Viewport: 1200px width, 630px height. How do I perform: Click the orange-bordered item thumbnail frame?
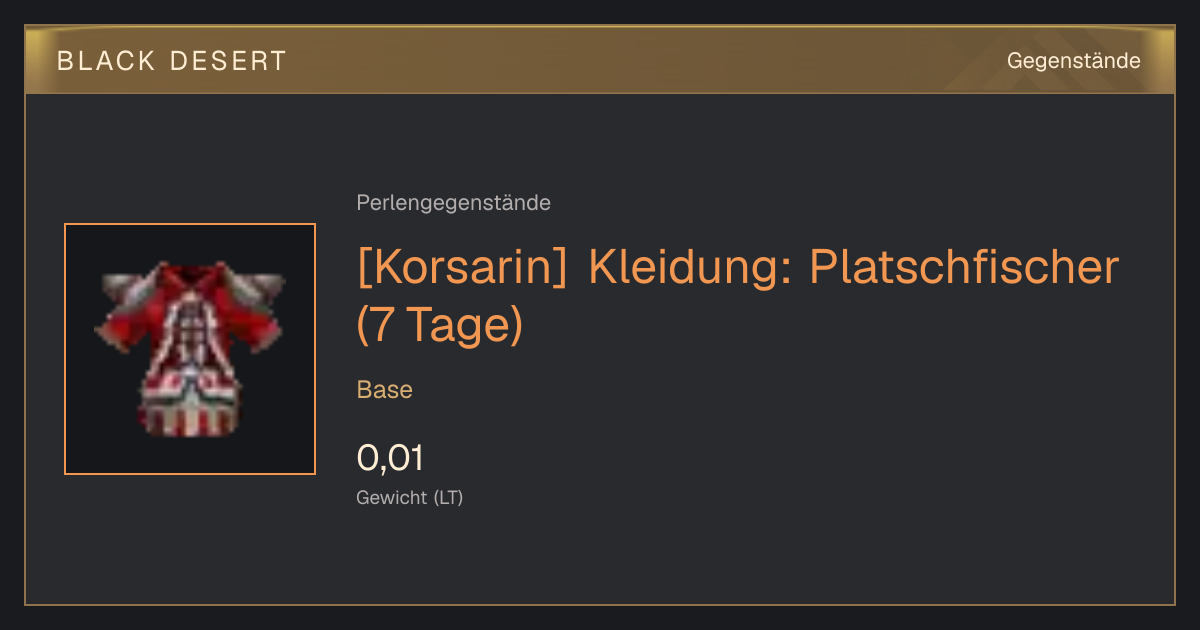(190, 349)
